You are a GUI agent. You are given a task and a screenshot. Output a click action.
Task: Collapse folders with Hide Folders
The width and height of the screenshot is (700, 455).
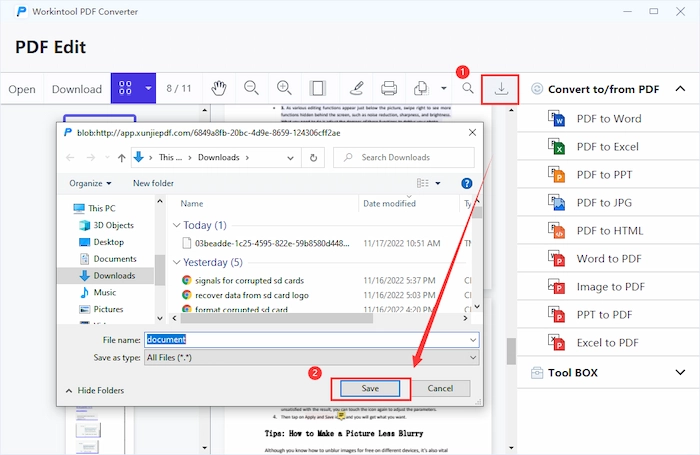(x=95, y=390)
